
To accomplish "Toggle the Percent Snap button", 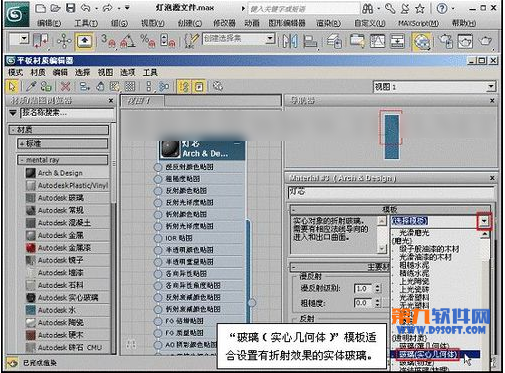I will [x=148, y=41].
